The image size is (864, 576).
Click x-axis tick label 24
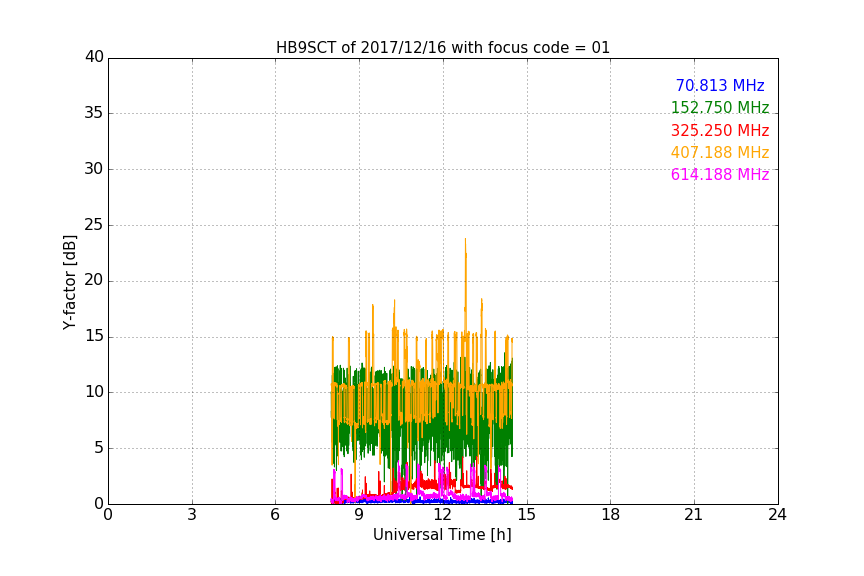tap(777, 515)
